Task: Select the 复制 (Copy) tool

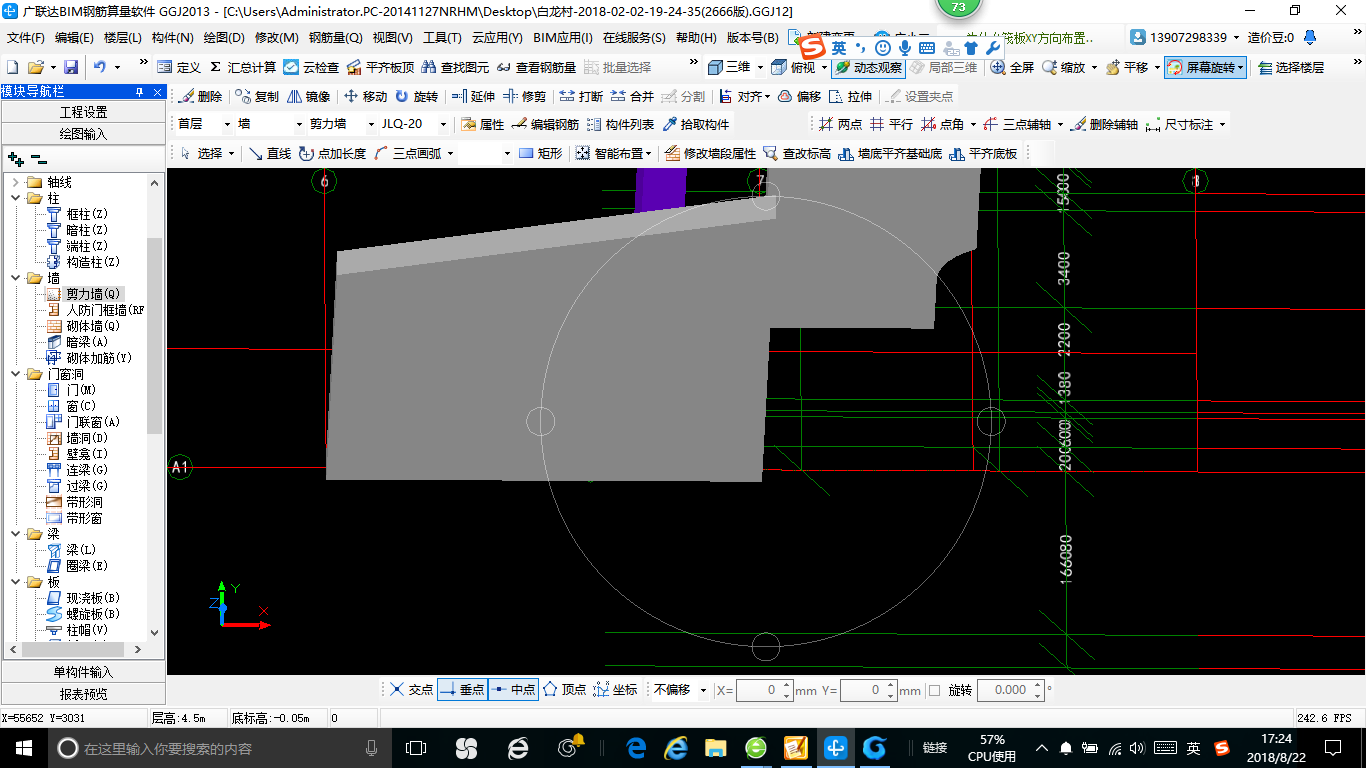Action: click(x=257, y=97)
